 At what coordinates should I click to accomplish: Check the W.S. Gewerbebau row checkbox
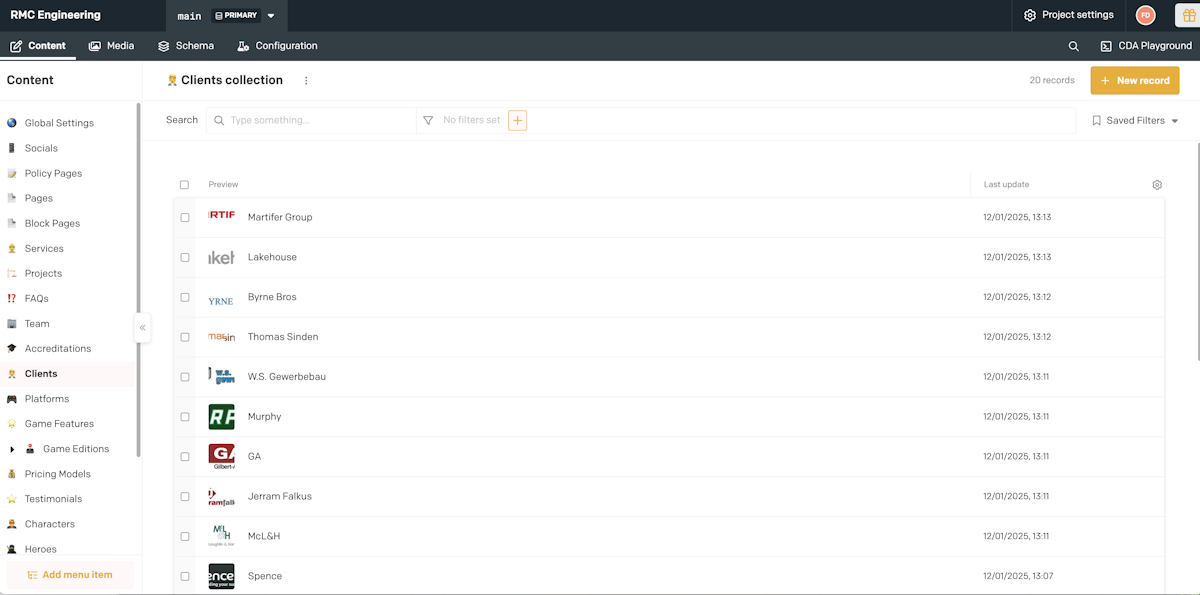coord(185,377)
